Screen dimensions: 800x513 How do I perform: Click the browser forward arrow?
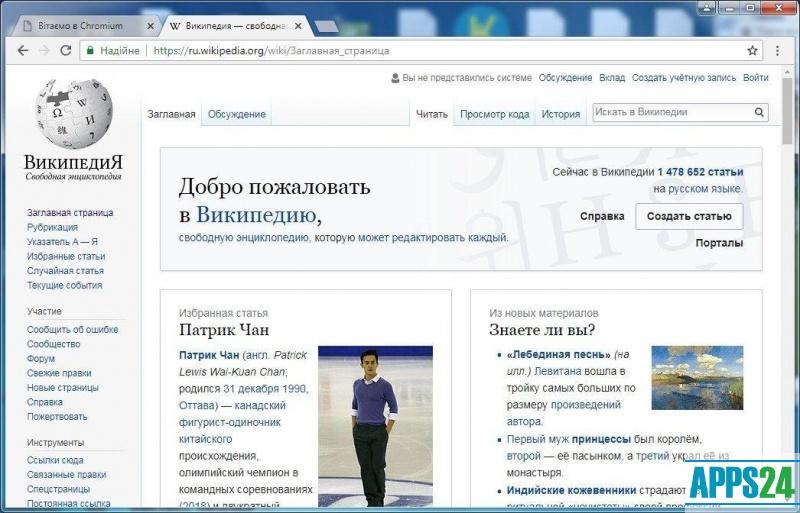pyautogui.click(x=44, y=51)
